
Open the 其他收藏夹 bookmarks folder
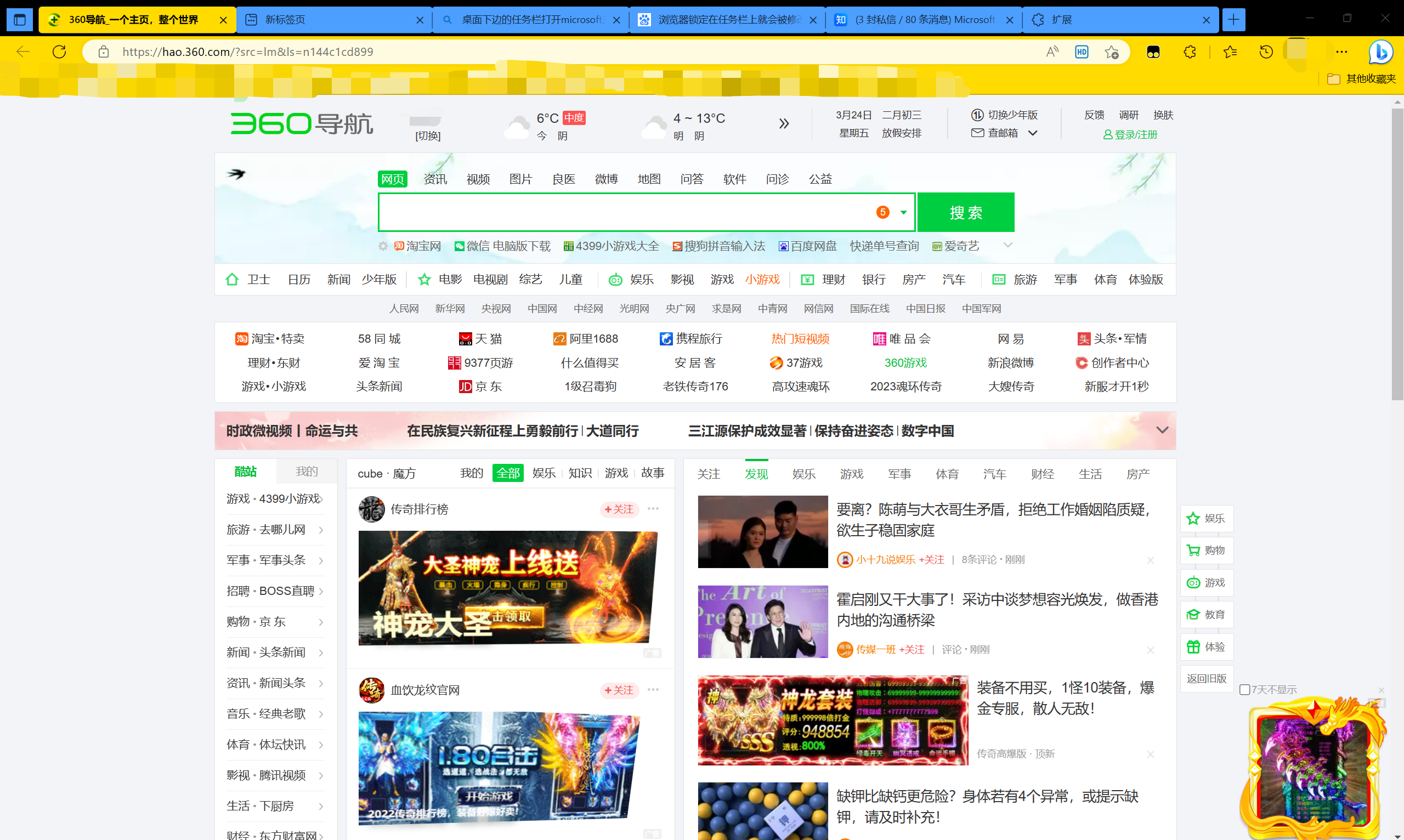tap(1362, 78)
